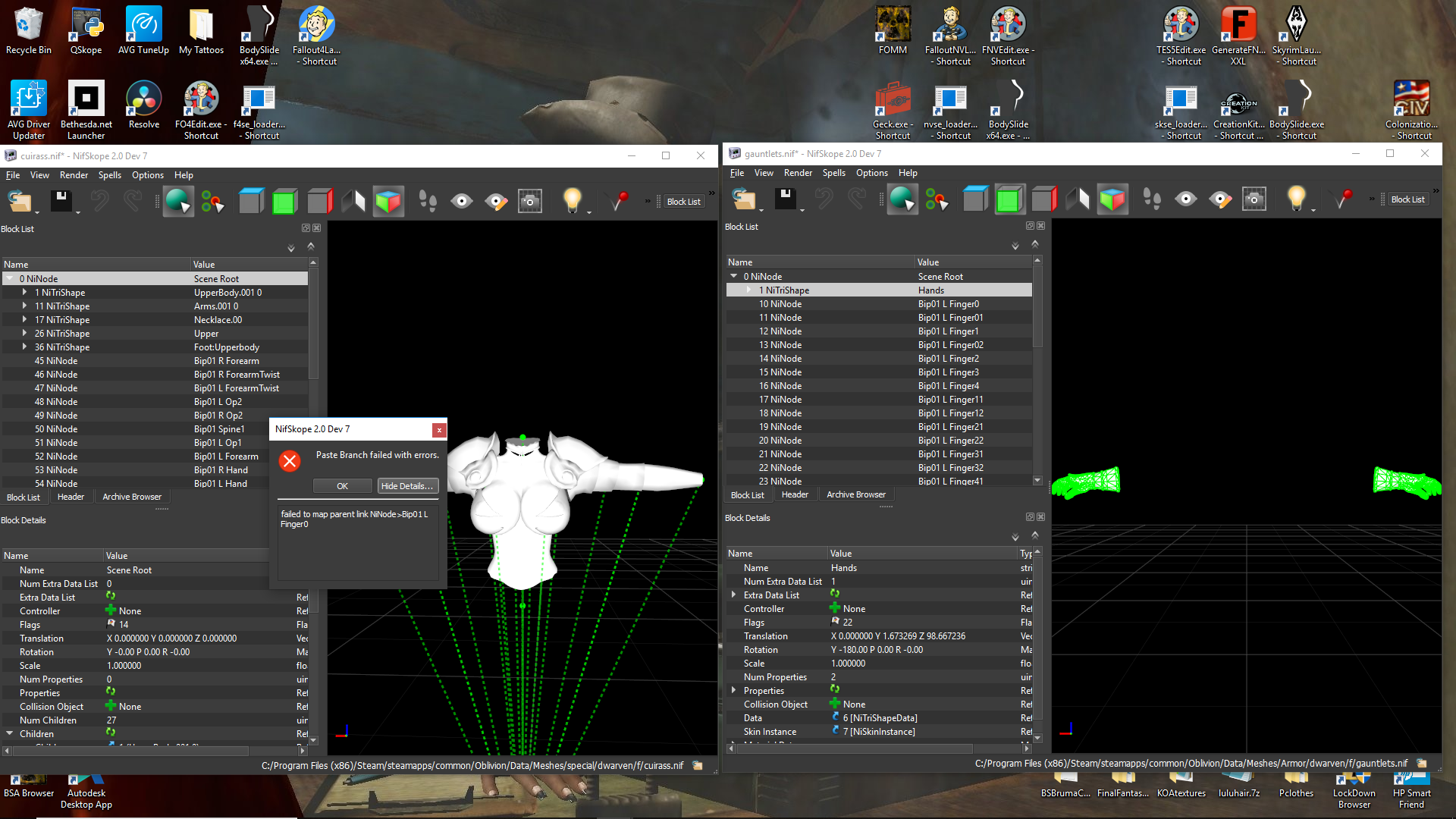Screen dimensions: 1456x819
Task: Toggle lighting bulb in gauntlets toolbar
Action: pos(1296,199)
